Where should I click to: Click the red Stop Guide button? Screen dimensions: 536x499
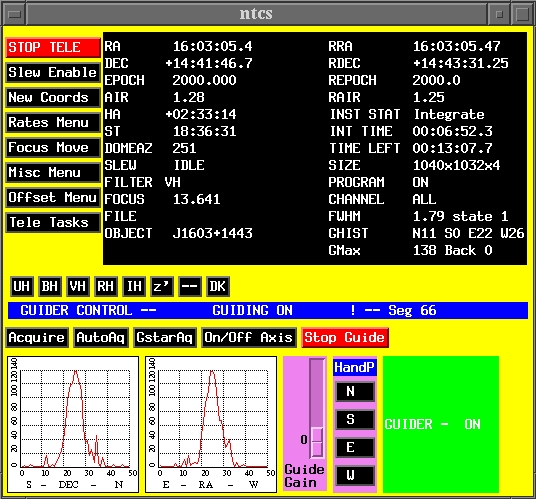pos(345,338)
